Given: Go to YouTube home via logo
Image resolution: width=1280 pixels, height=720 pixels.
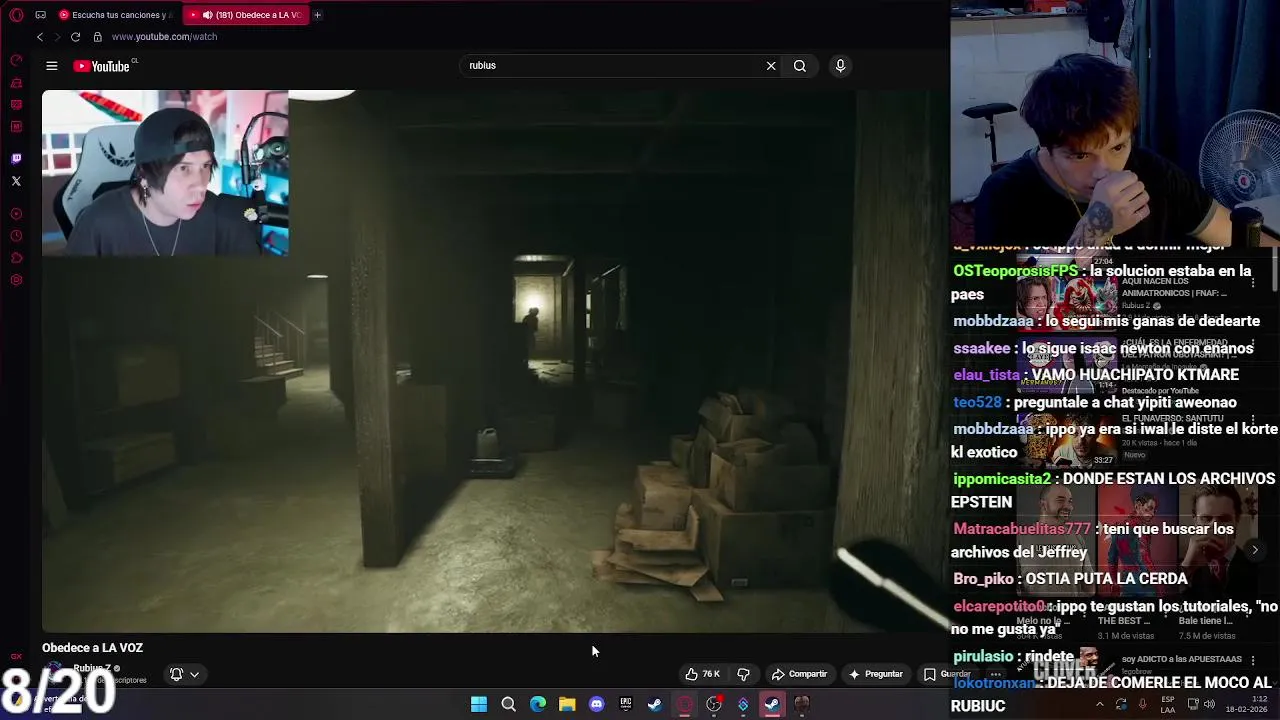Looking at the screenshot, I should [104, 66].
